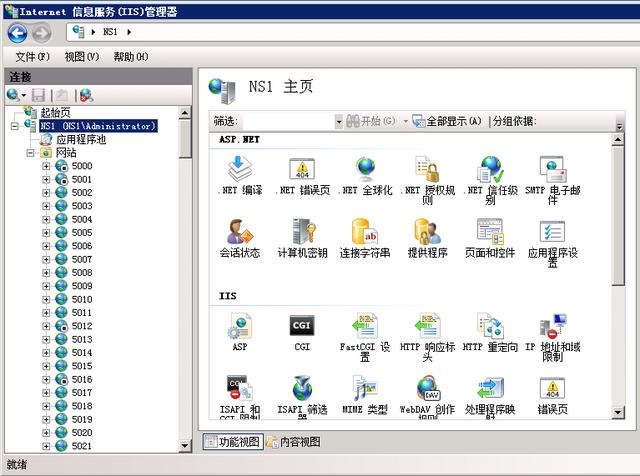Click the connections tree scroll up arrow

pos(185,113)
